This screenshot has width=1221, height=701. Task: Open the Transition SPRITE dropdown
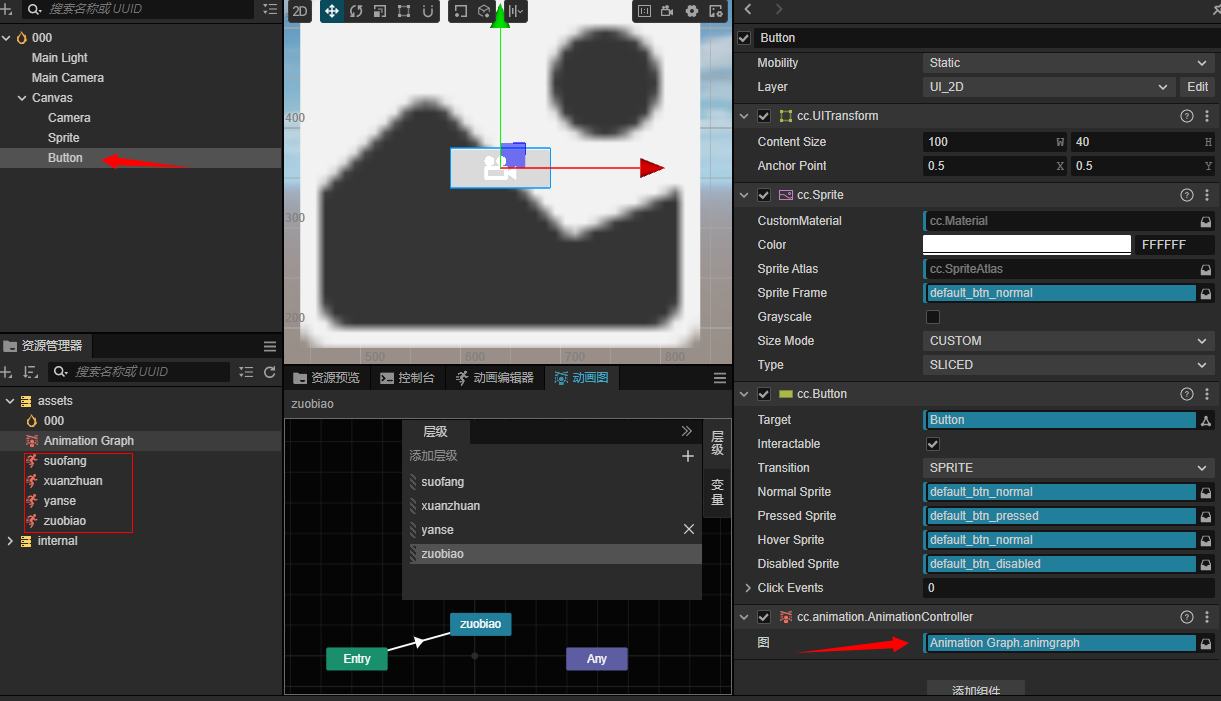click(x=1068, y=468)
